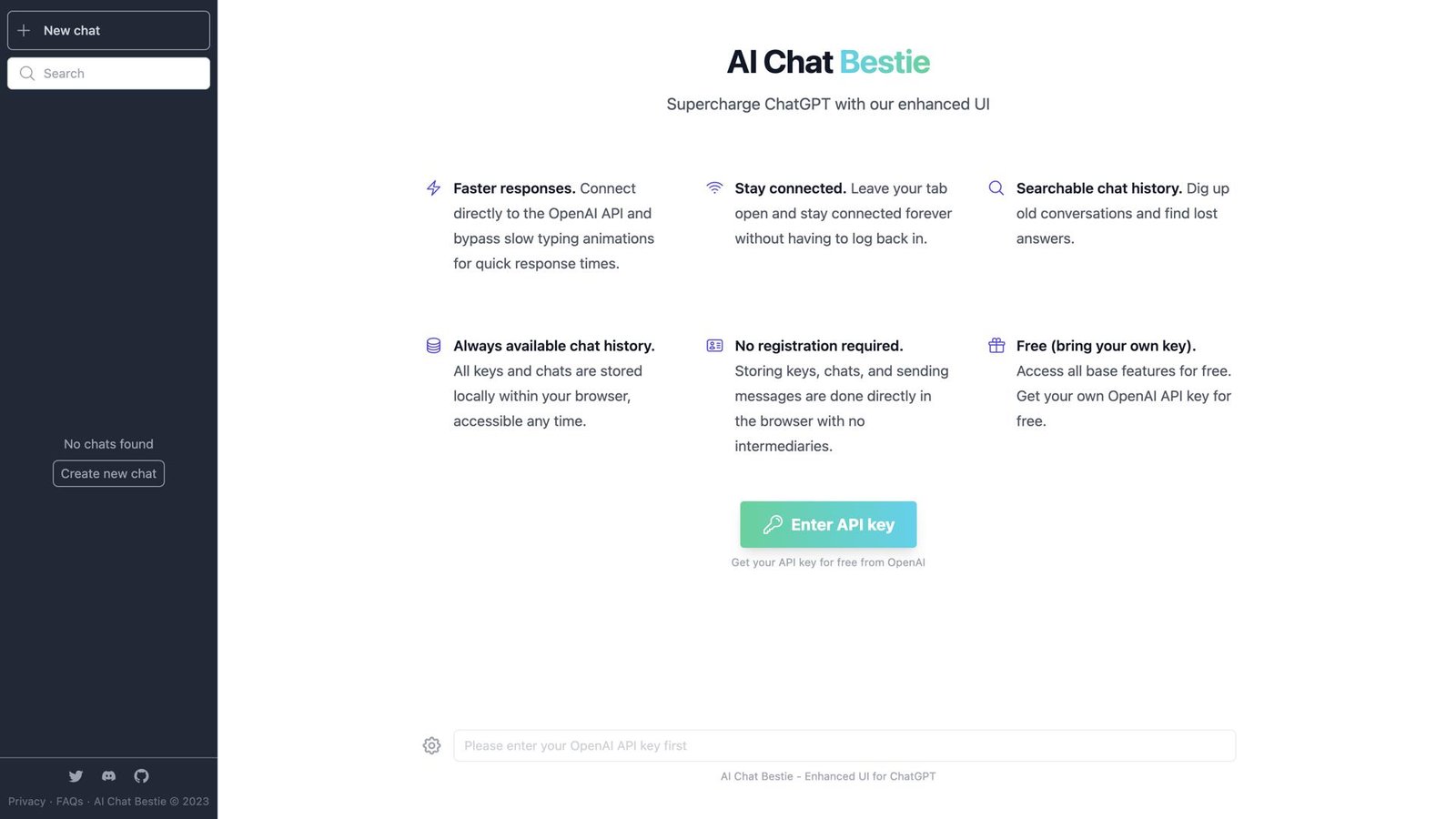Open the GitHub icon link

pyautogui.click(x=141, y=776)
